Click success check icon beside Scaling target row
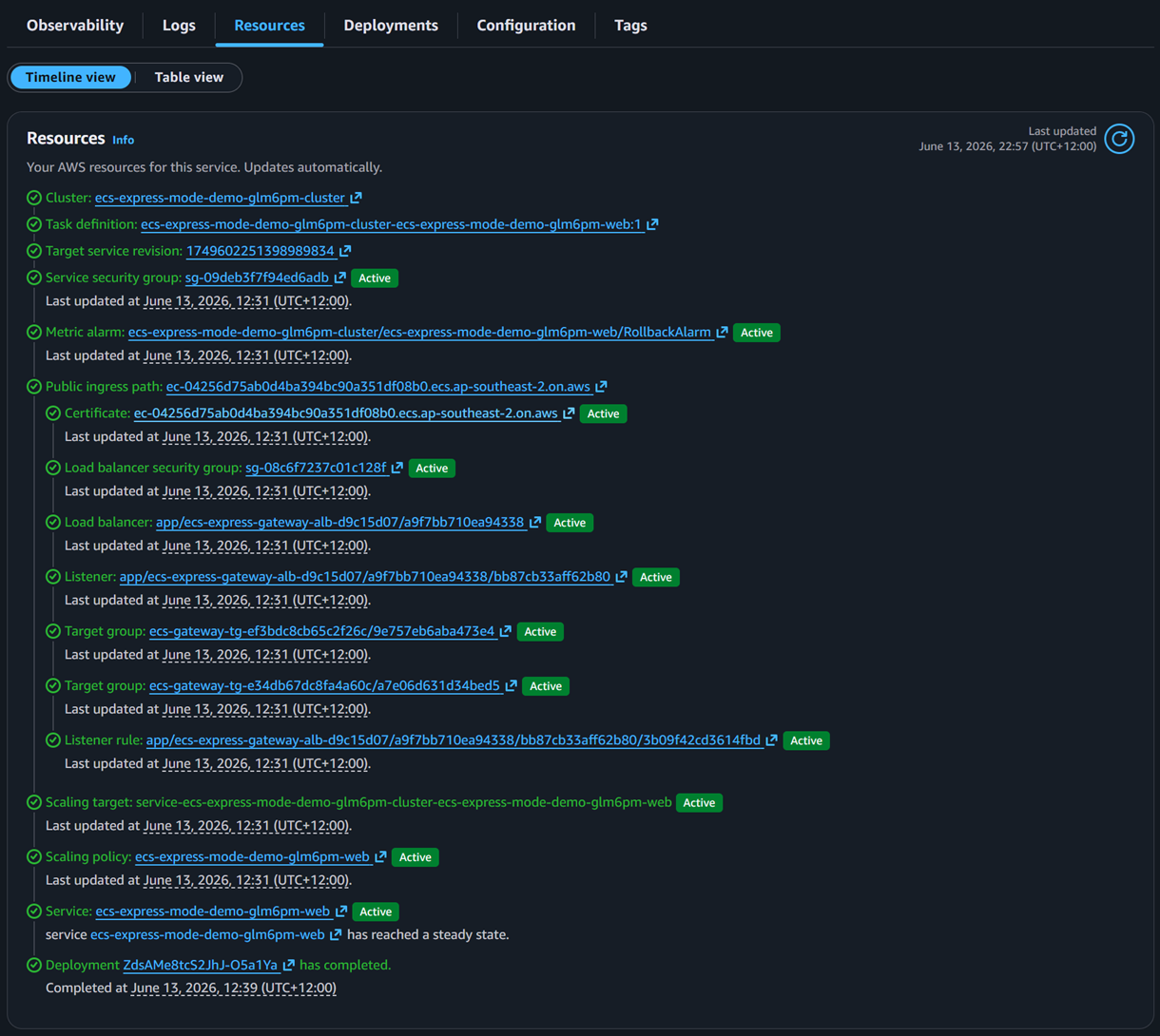1160x1036 pixels. tap(34, 802)
